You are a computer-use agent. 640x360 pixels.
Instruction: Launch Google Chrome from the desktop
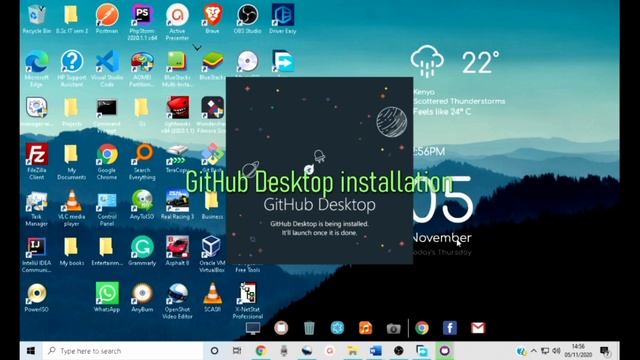click(107, 161)
